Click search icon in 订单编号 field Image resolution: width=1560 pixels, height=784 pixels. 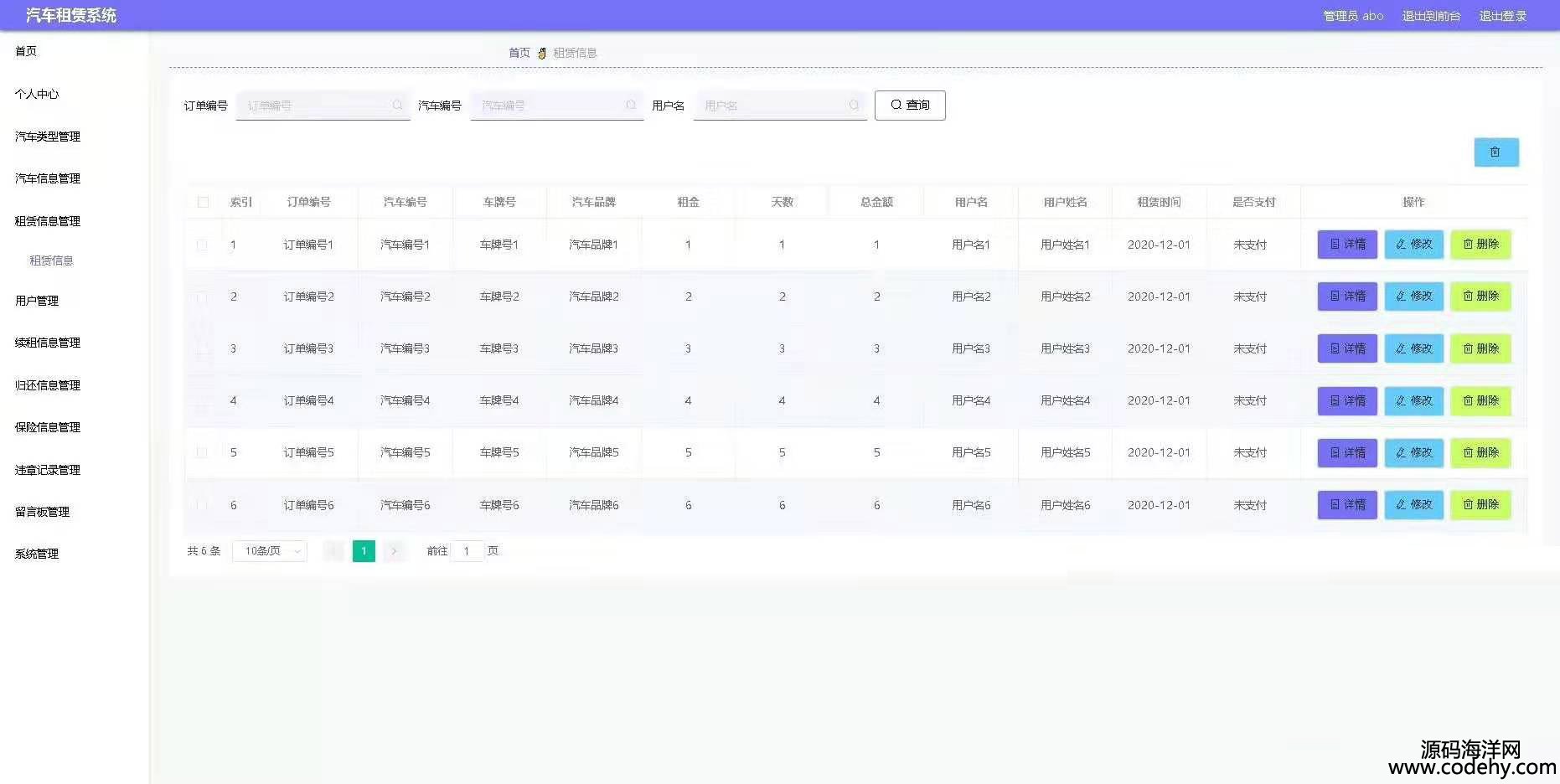[x=397, y=106]
